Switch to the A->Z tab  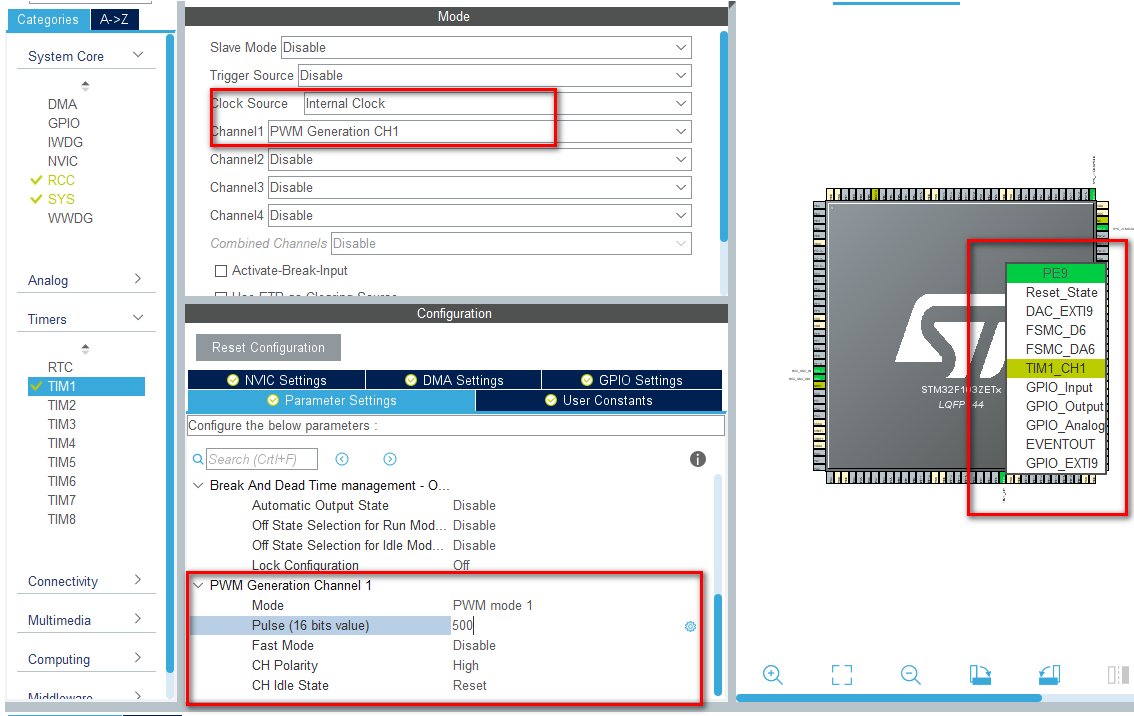click(x=114, y=20)
